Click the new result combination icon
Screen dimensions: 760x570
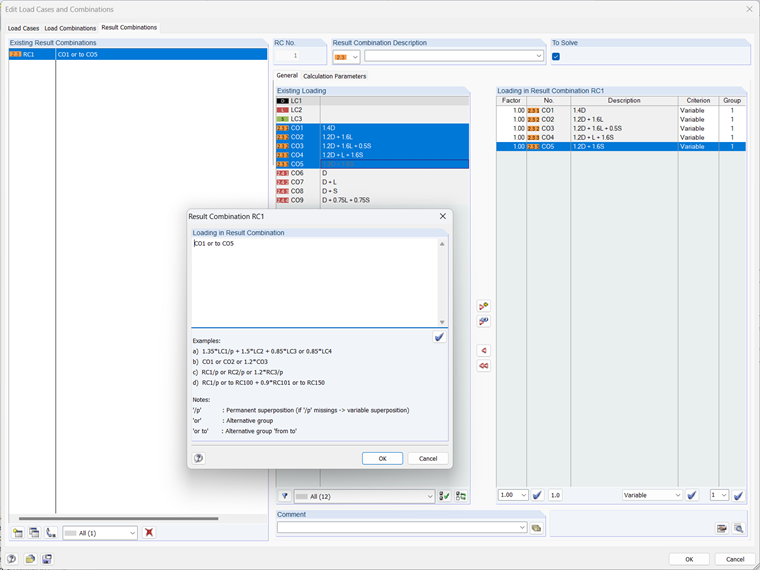[x=18, y=533]
